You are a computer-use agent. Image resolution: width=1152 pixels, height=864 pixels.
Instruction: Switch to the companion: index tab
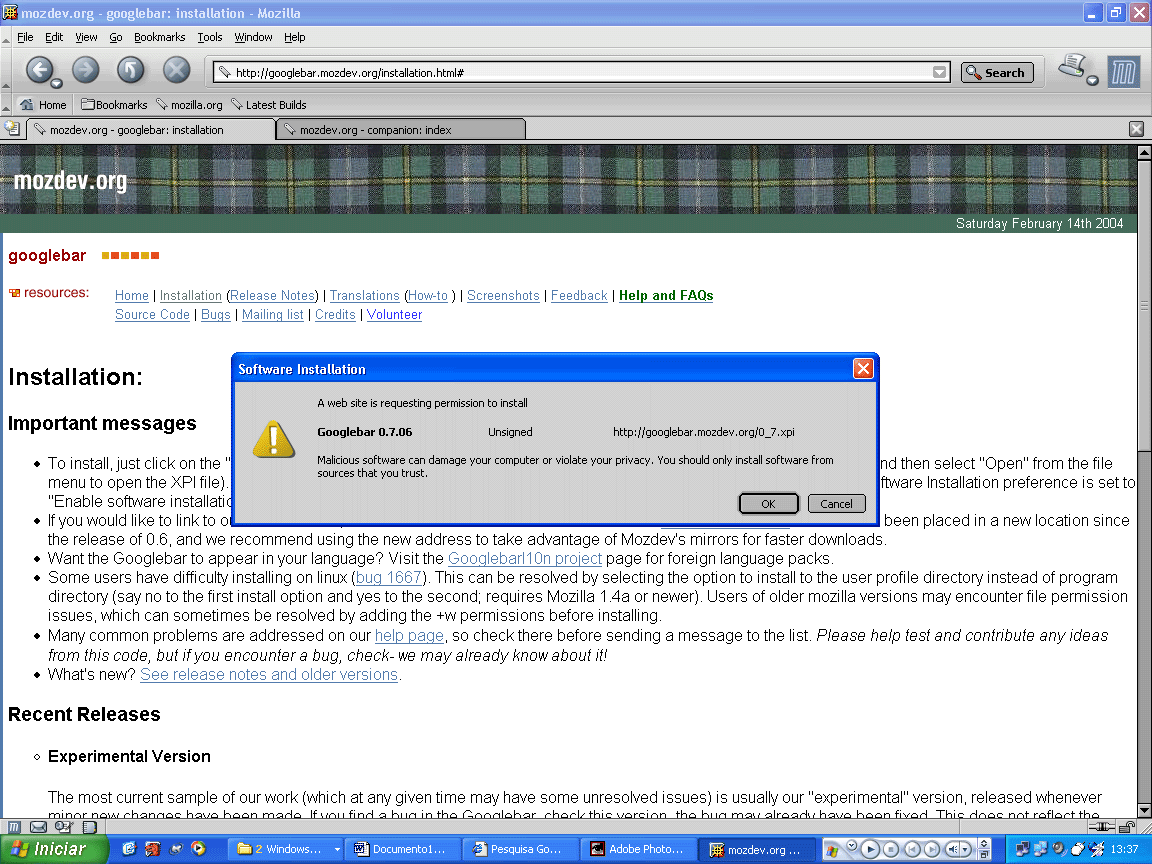pyautogui.click(x=401, y=129)
